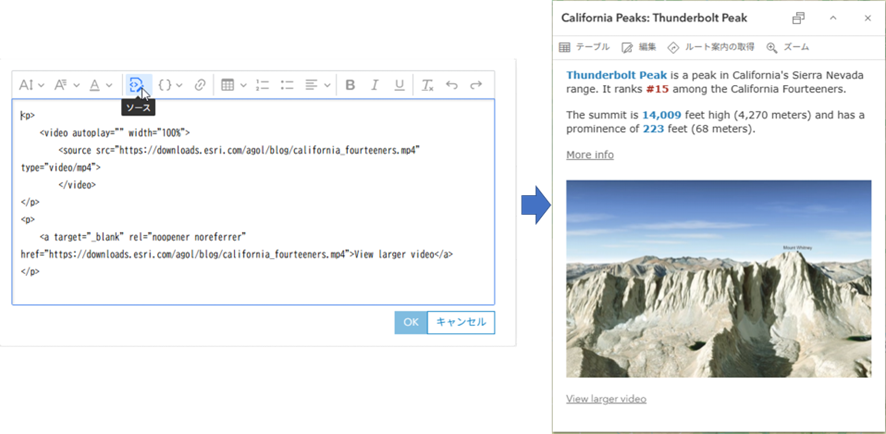Click the numbered list icon
The width and height of the screenshot is (886, 434).
click(262, 85)
